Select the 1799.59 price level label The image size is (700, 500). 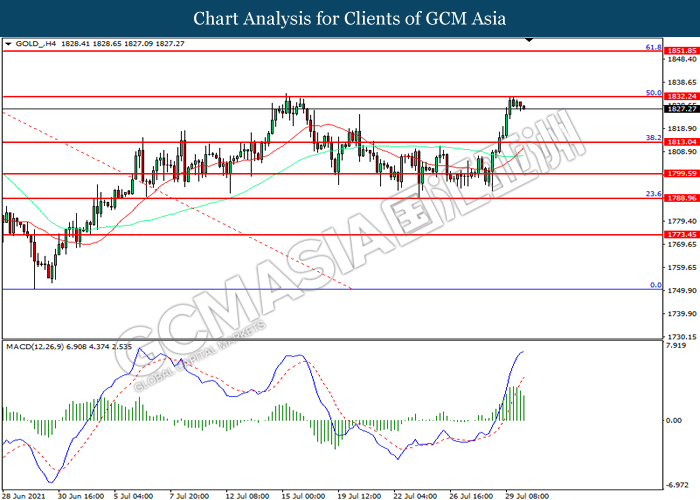click(682, 174)
